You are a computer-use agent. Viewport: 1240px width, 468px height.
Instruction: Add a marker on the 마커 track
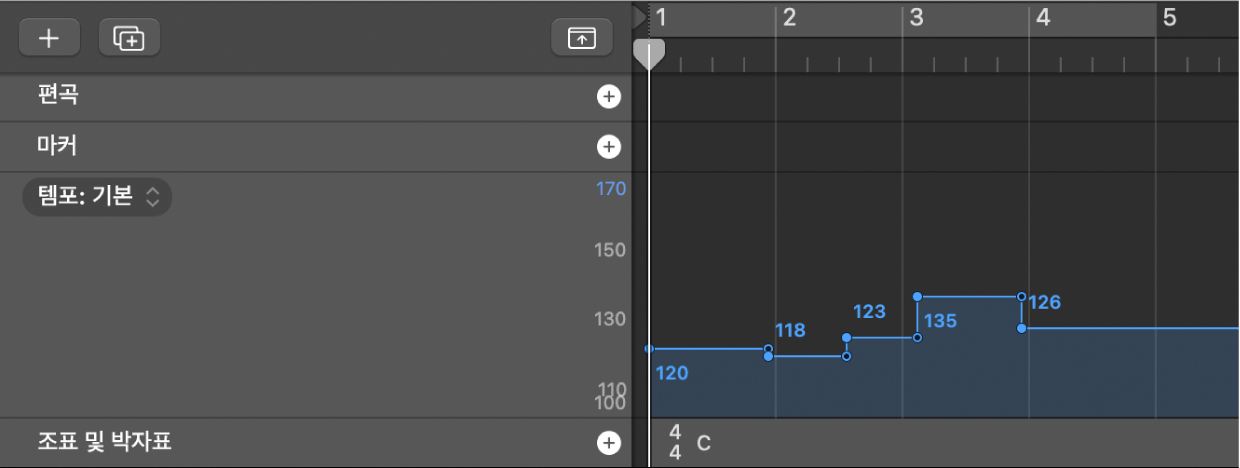(x=608, y=146)
